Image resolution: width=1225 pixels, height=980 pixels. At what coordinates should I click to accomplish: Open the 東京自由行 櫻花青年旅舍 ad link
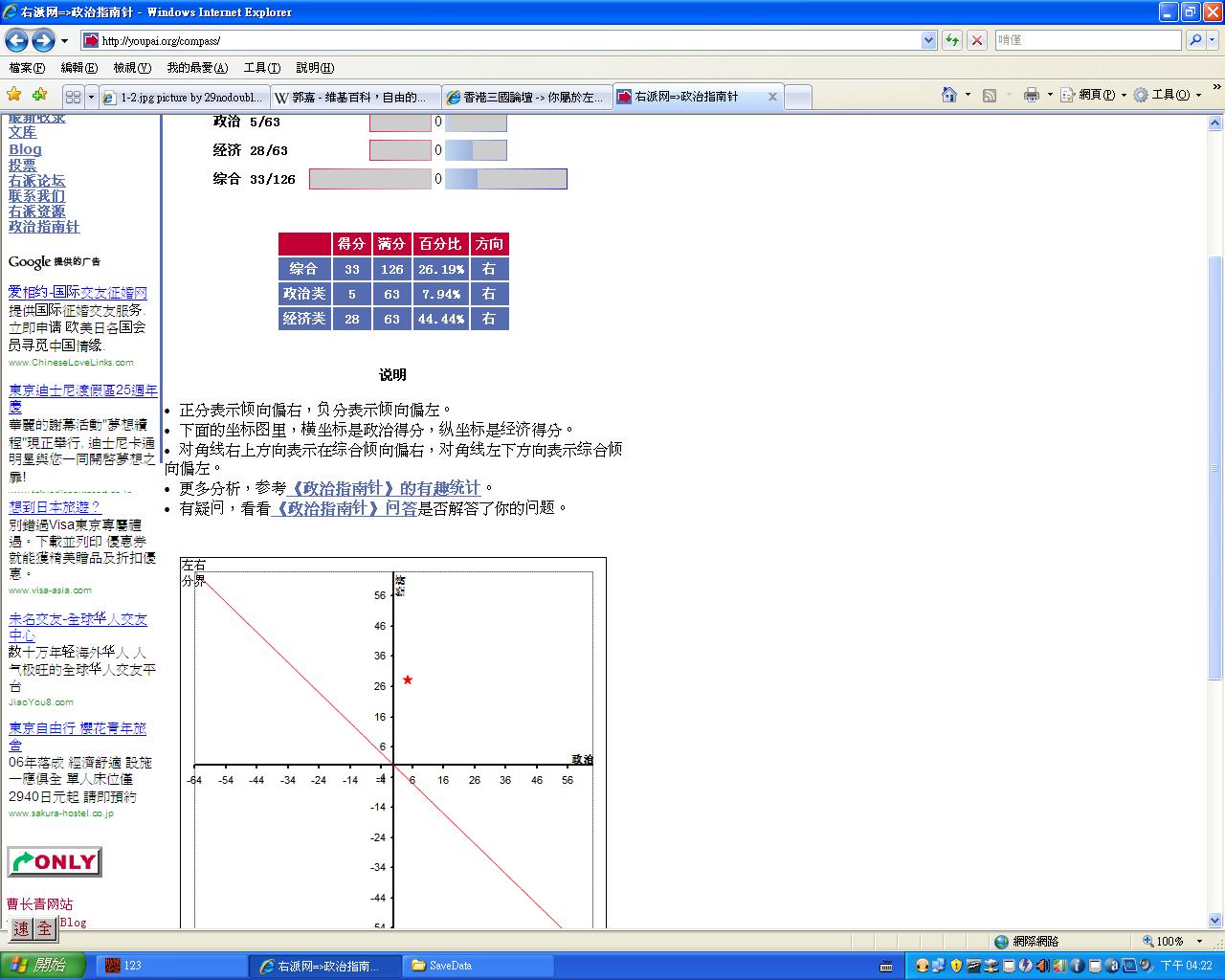(x=78, y=736)
